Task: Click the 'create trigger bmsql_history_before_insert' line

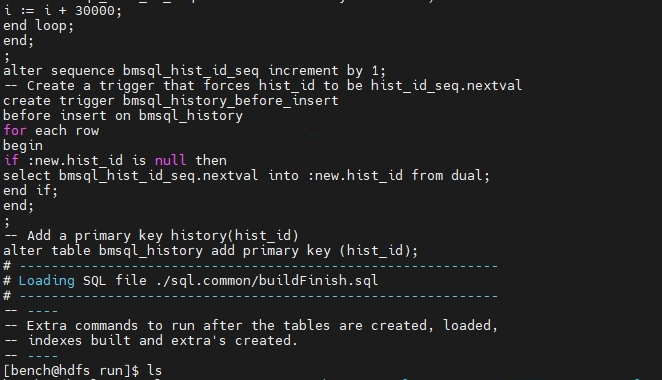Action: tap(171, 100)
